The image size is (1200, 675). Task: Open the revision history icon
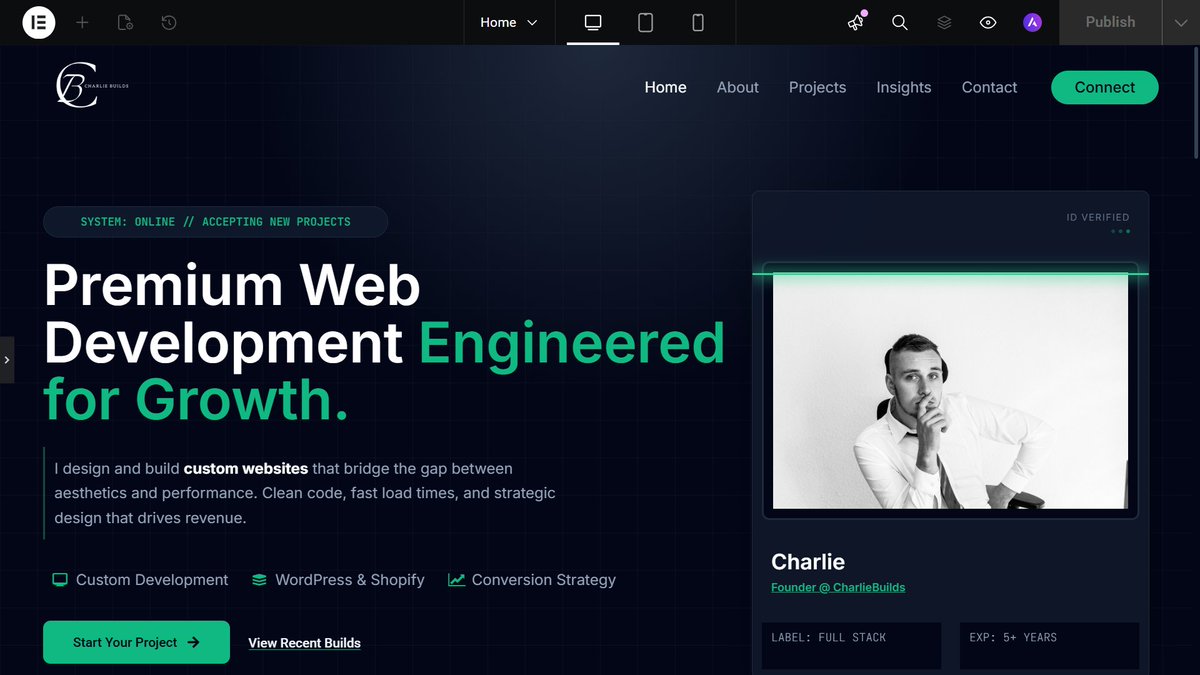click(x=169, y=22)
